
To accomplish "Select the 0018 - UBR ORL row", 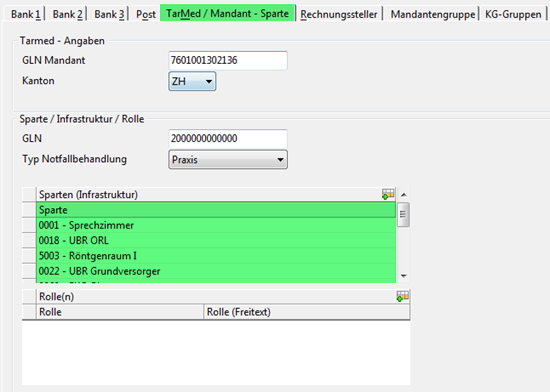I will pos(216,241).
